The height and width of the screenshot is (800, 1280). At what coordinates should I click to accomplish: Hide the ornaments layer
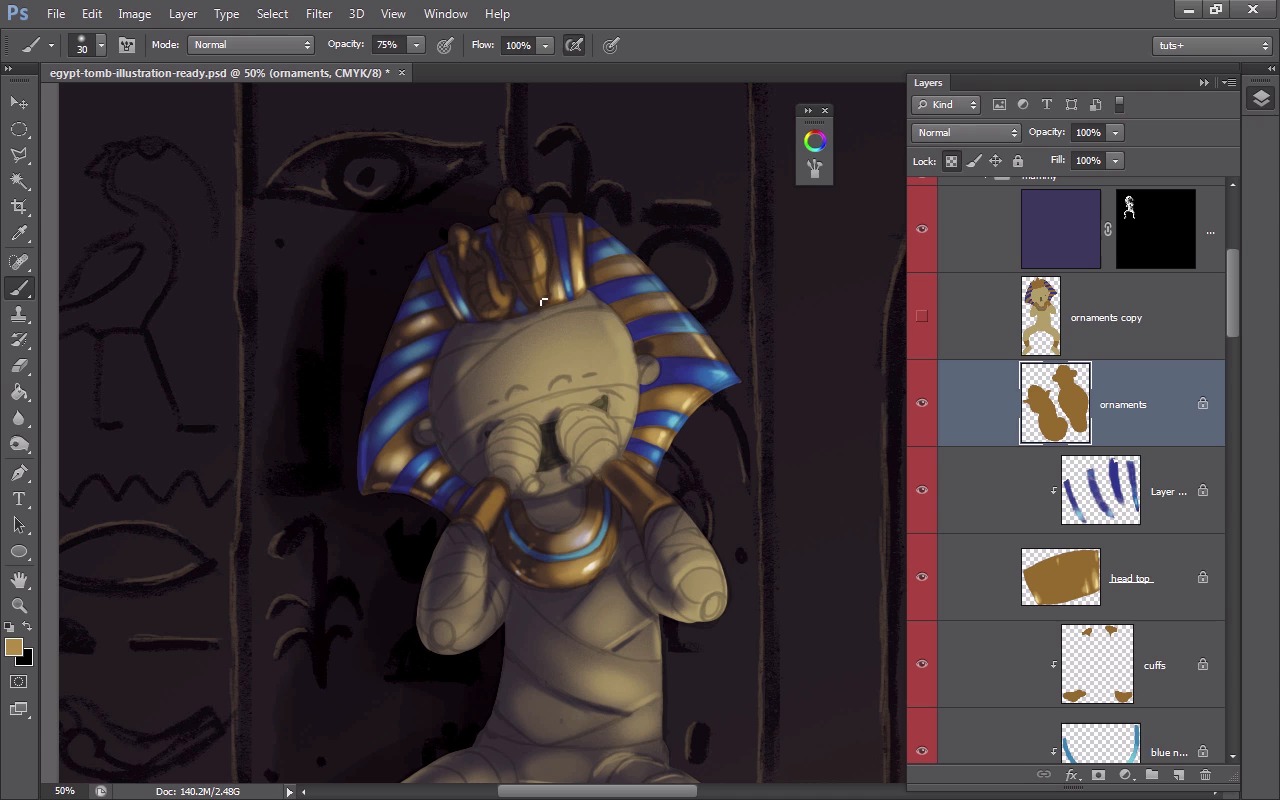point(922,403)
